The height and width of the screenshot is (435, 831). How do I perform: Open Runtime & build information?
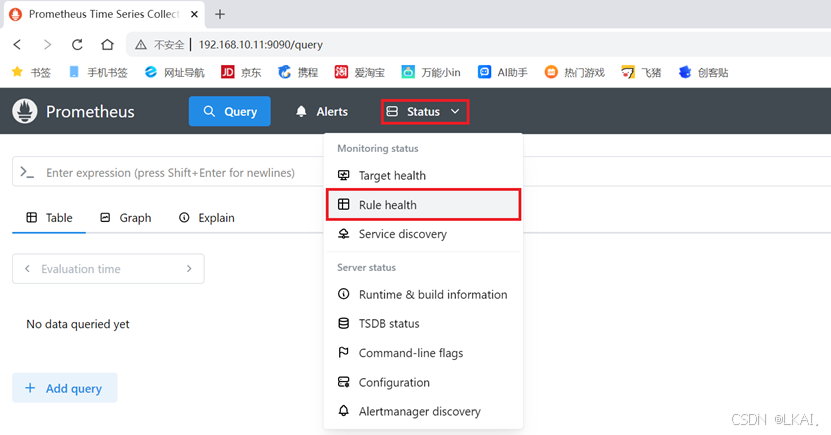click(423, 294)
